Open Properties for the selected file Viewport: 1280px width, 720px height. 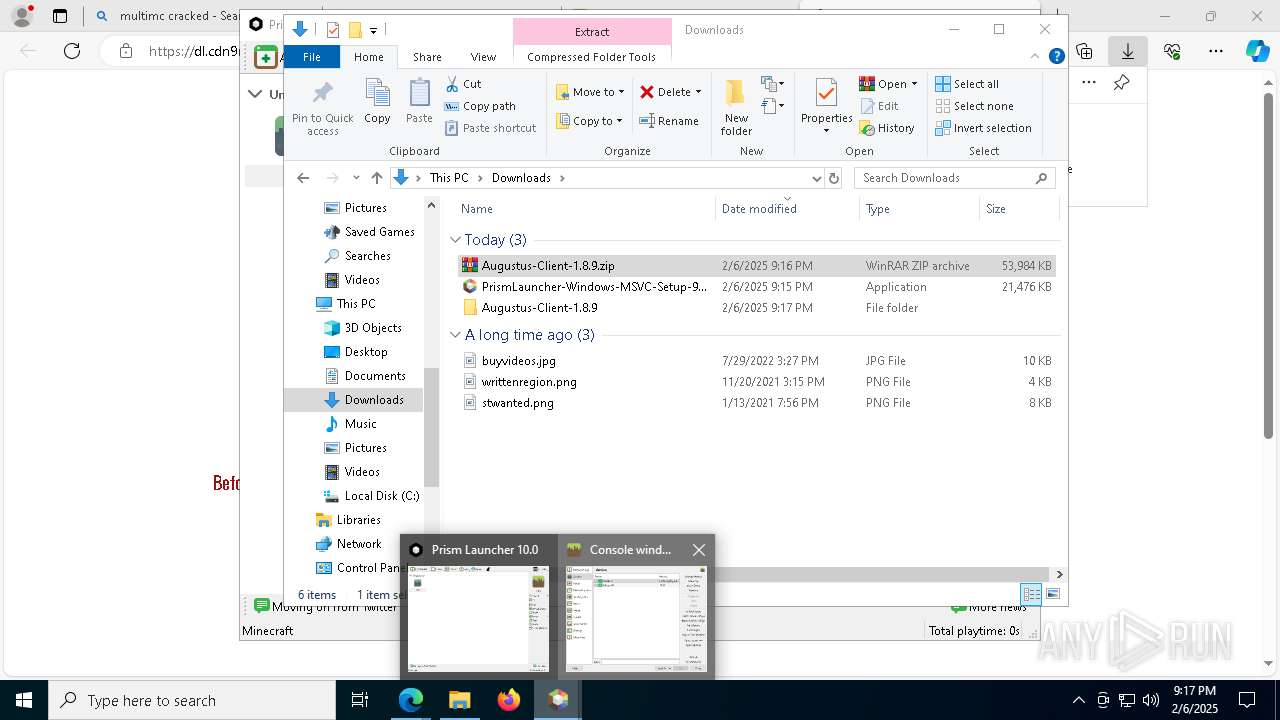[826, 106]
